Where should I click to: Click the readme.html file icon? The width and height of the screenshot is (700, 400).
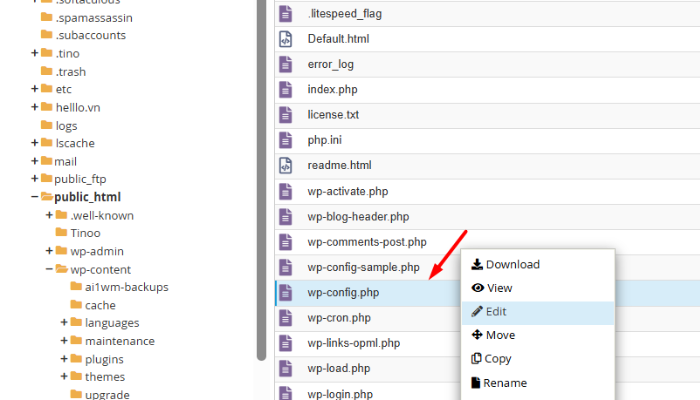point(286,165)
